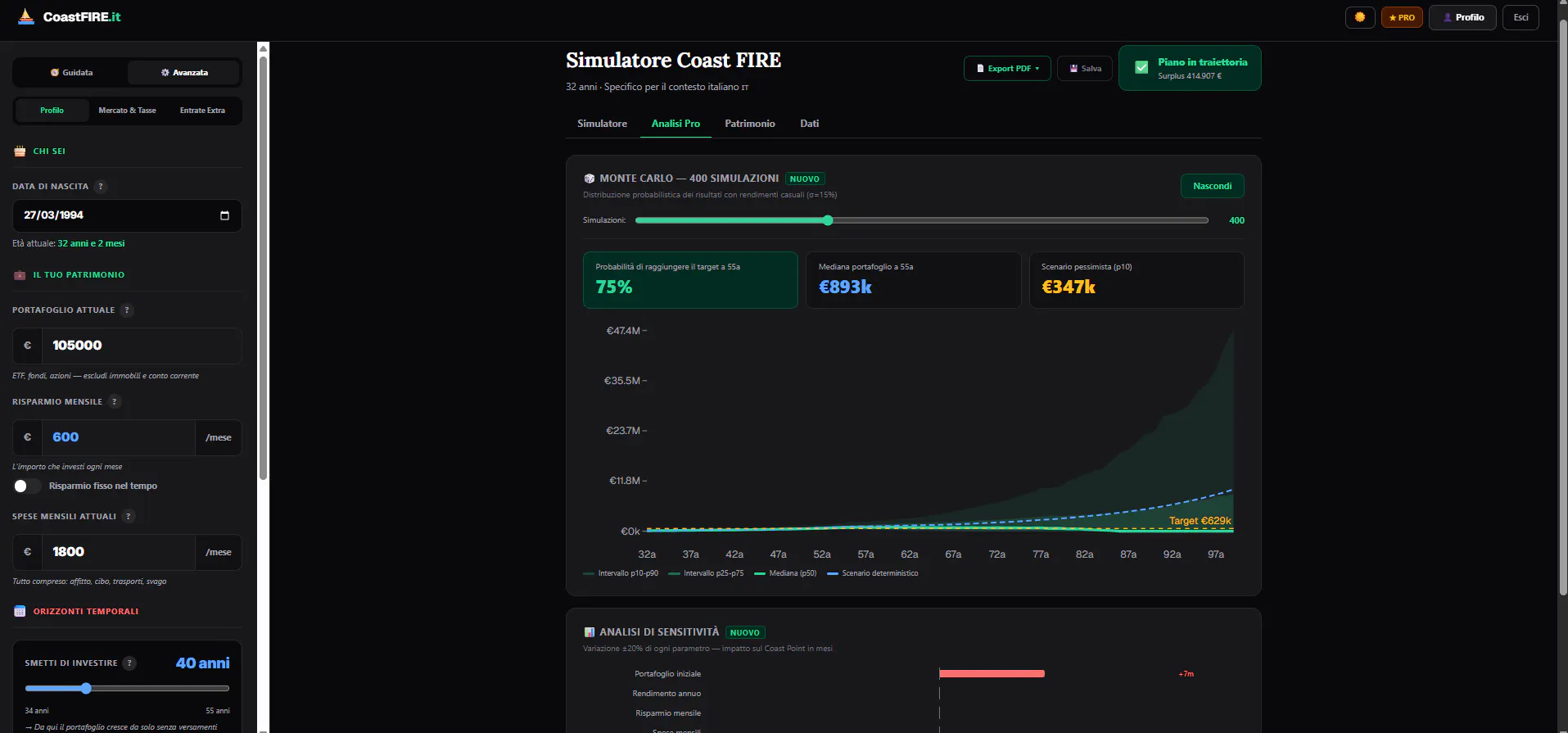Open the Simulatore tab
This screenshot has width=1568, height=733.
(602, 124)
